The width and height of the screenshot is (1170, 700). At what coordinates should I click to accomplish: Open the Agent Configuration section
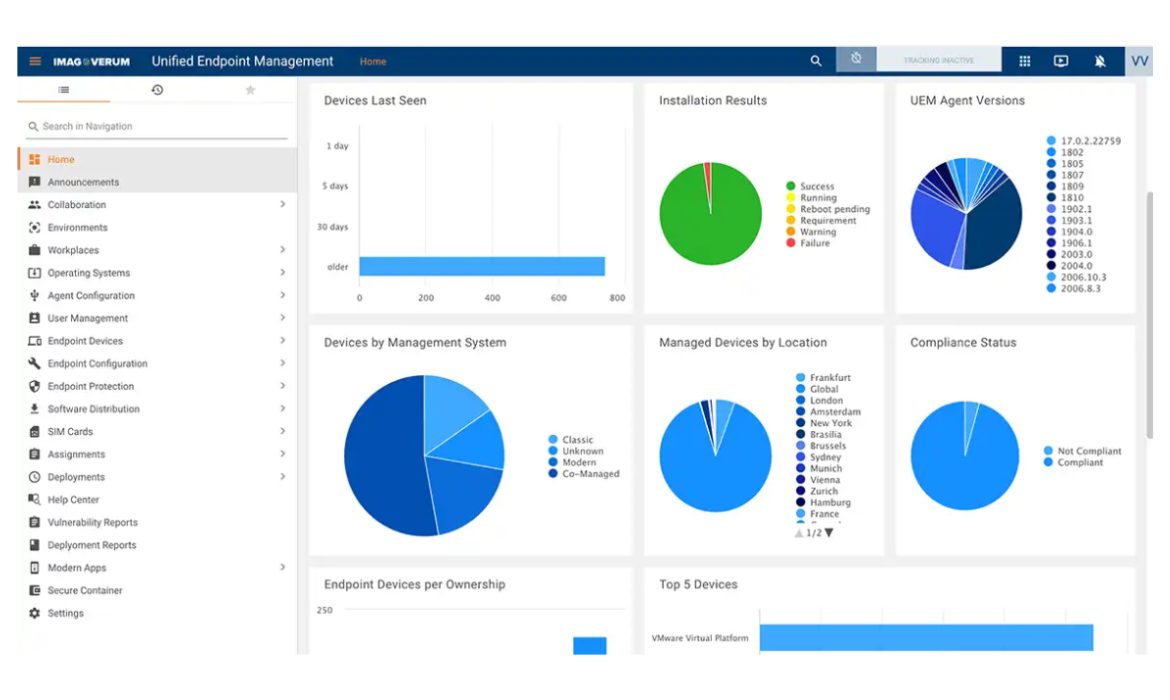92,295
